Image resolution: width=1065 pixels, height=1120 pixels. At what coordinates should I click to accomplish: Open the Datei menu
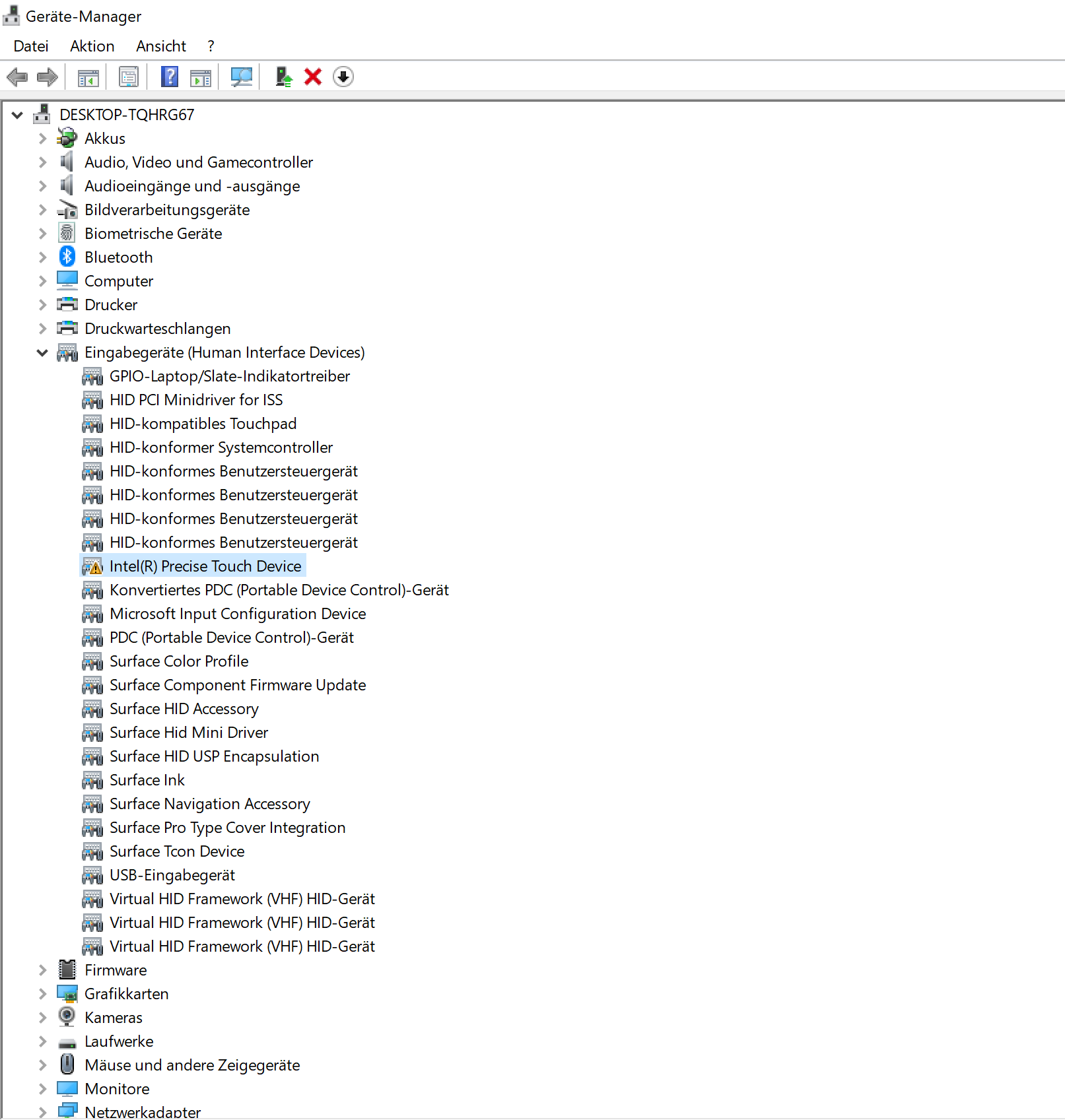point(31,46)
